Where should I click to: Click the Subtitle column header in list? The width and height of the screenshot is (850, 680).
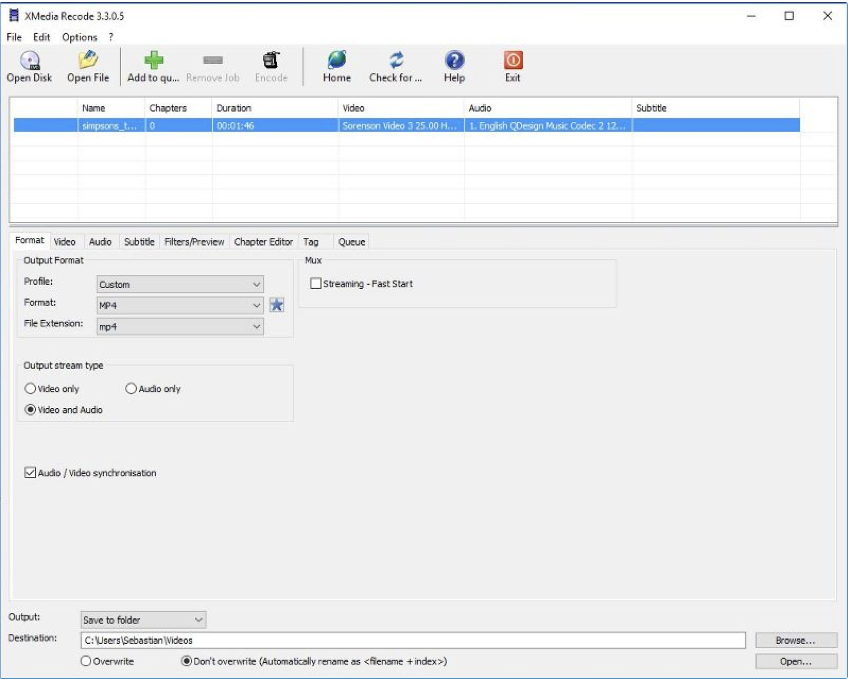716,108
